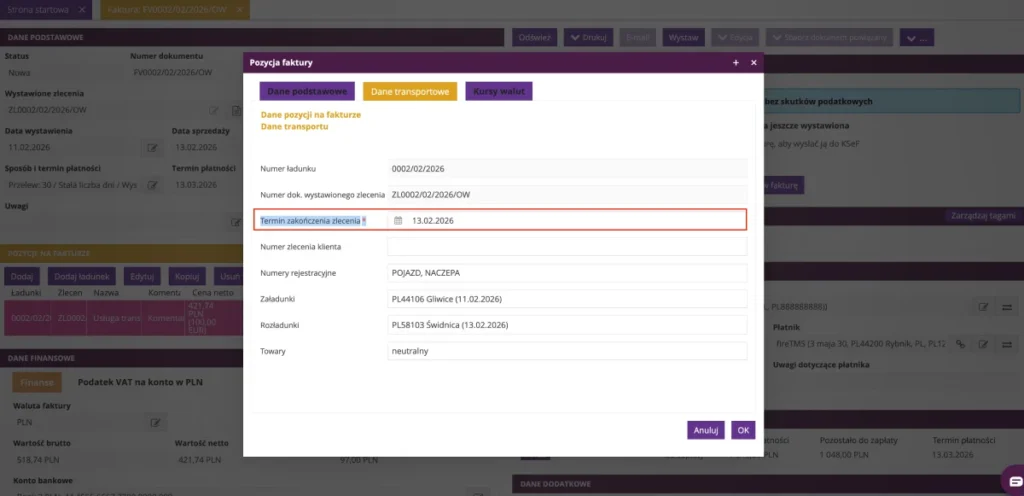Click the Kopiuj button
This screenshot has height=496, width=1024.
point(187,276)
